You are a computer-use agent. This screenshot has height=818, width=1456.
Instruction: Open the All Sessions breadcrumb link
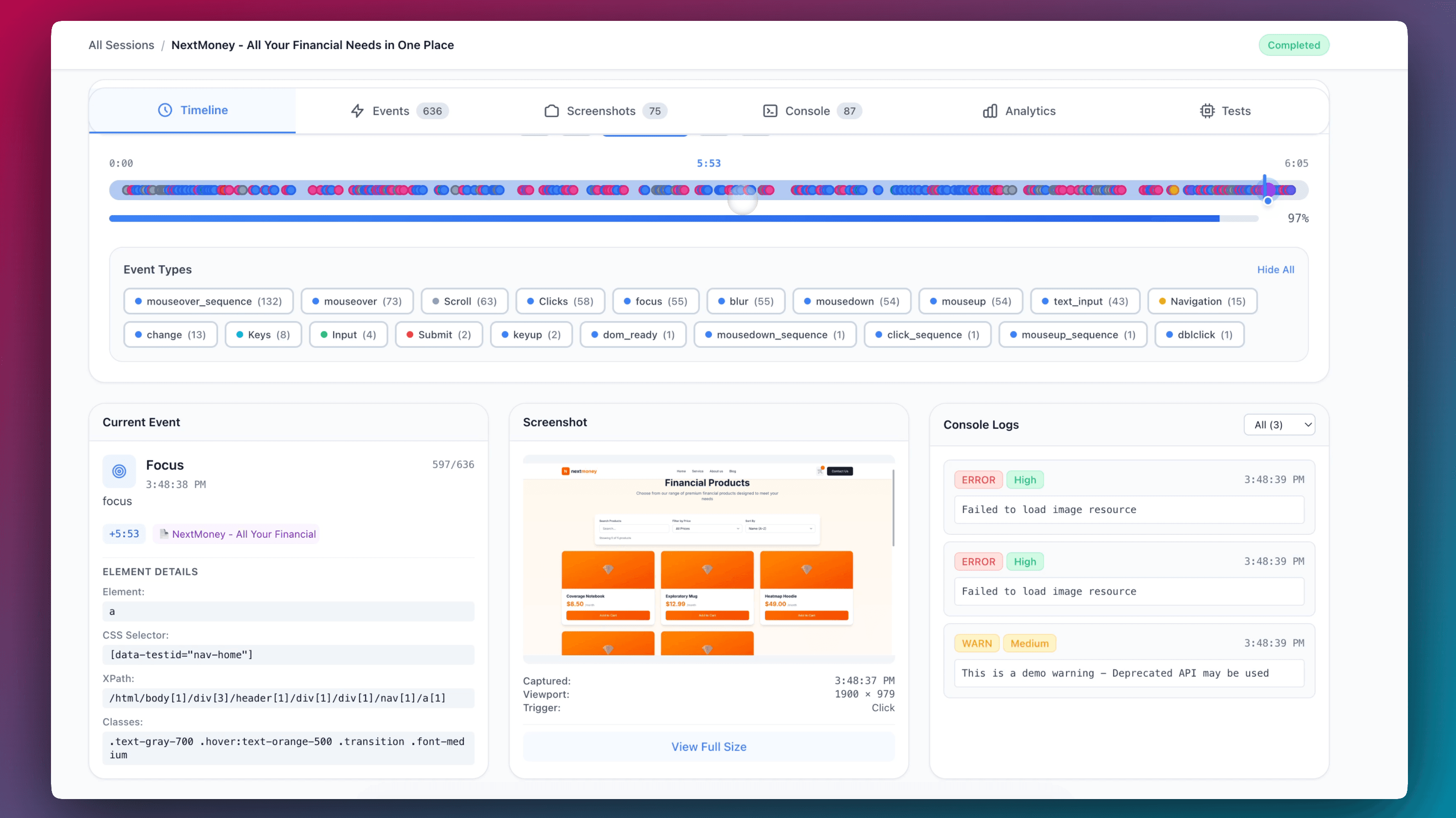coord(121,45)
